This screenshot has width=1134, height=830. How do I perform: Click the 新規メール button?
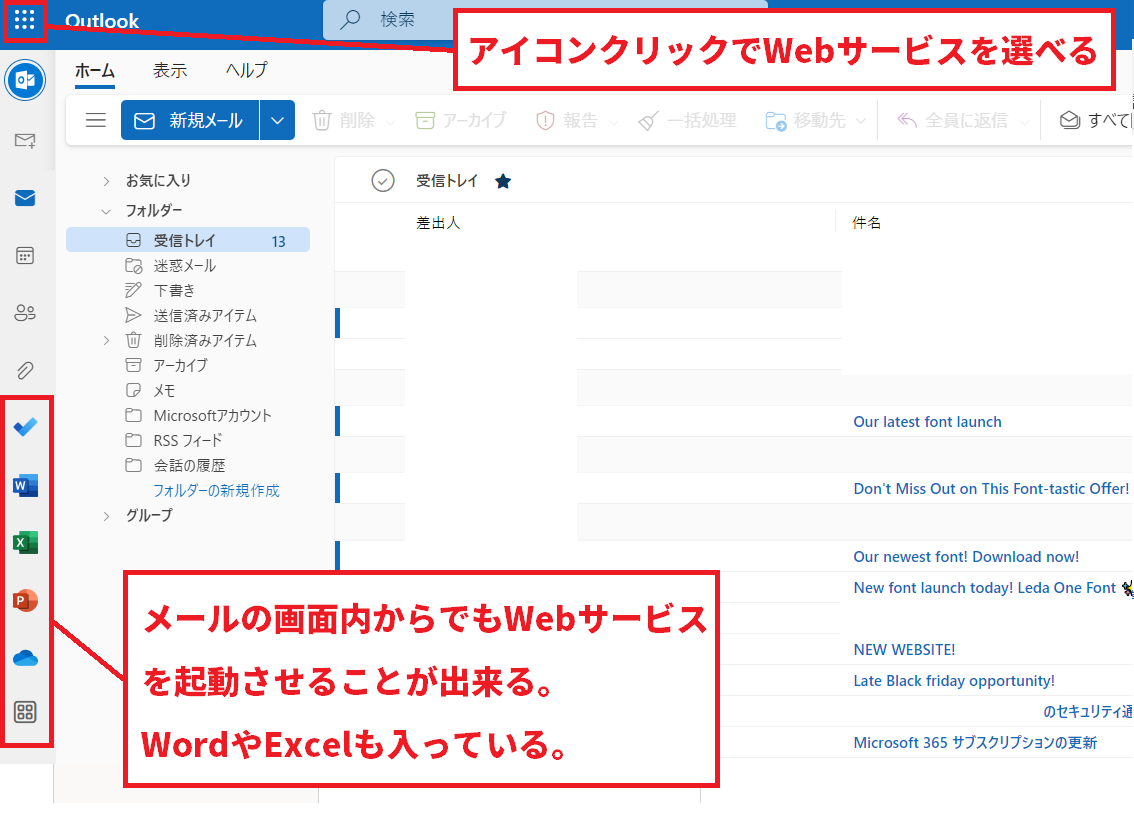190,120
